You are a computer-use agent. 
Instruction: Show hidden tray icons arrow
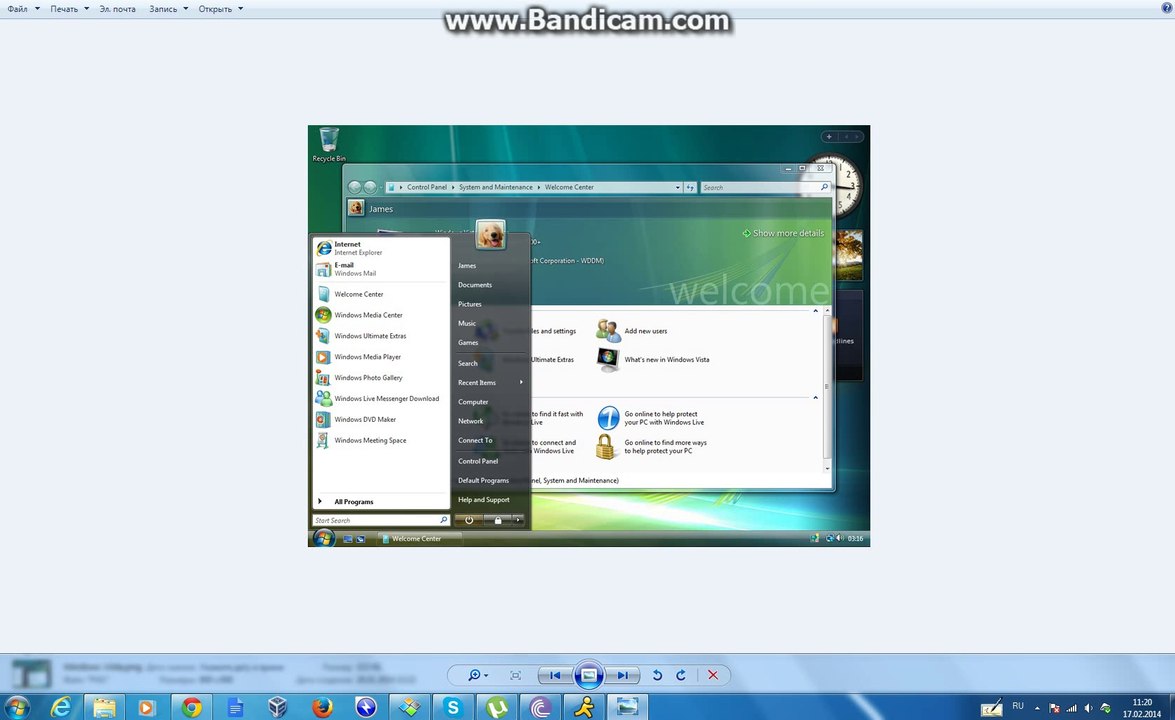coord(1037,707)
